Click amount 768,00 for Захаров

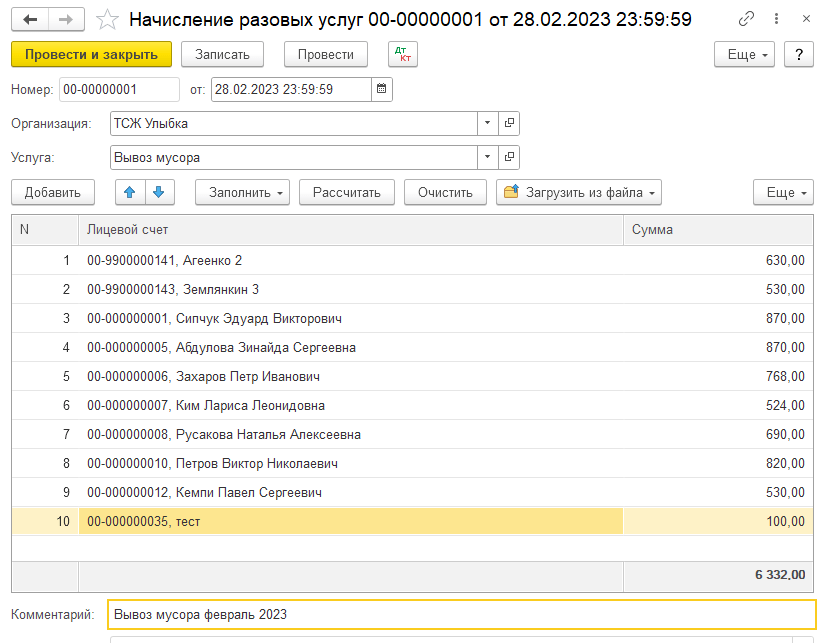tap(785, 376)
